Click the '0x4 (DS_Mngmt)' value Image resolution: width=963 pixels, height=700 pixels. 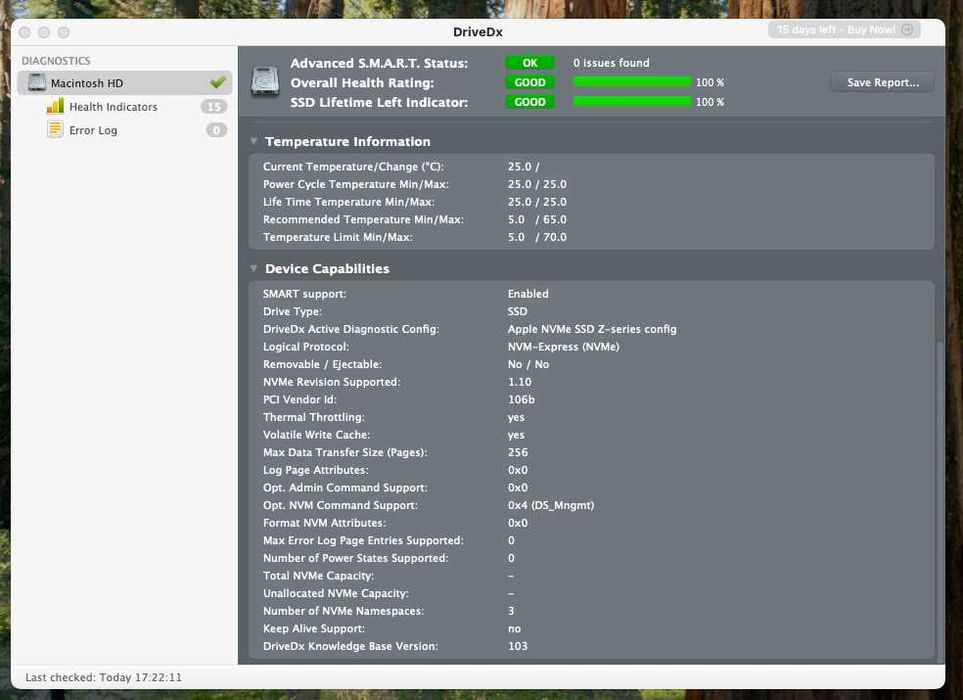(551, 505)
